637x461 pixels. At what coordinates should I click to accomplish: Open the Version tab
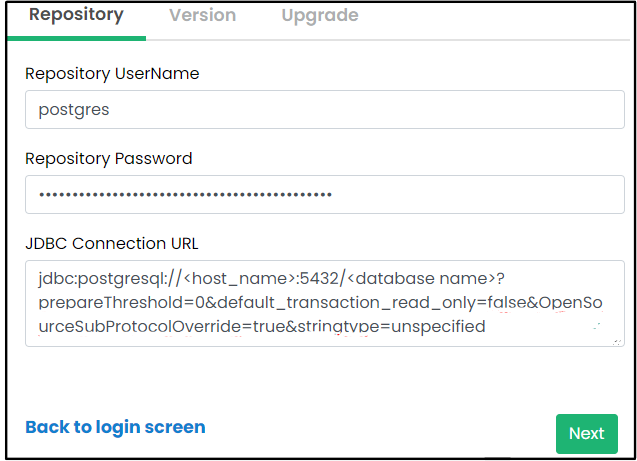202,16
